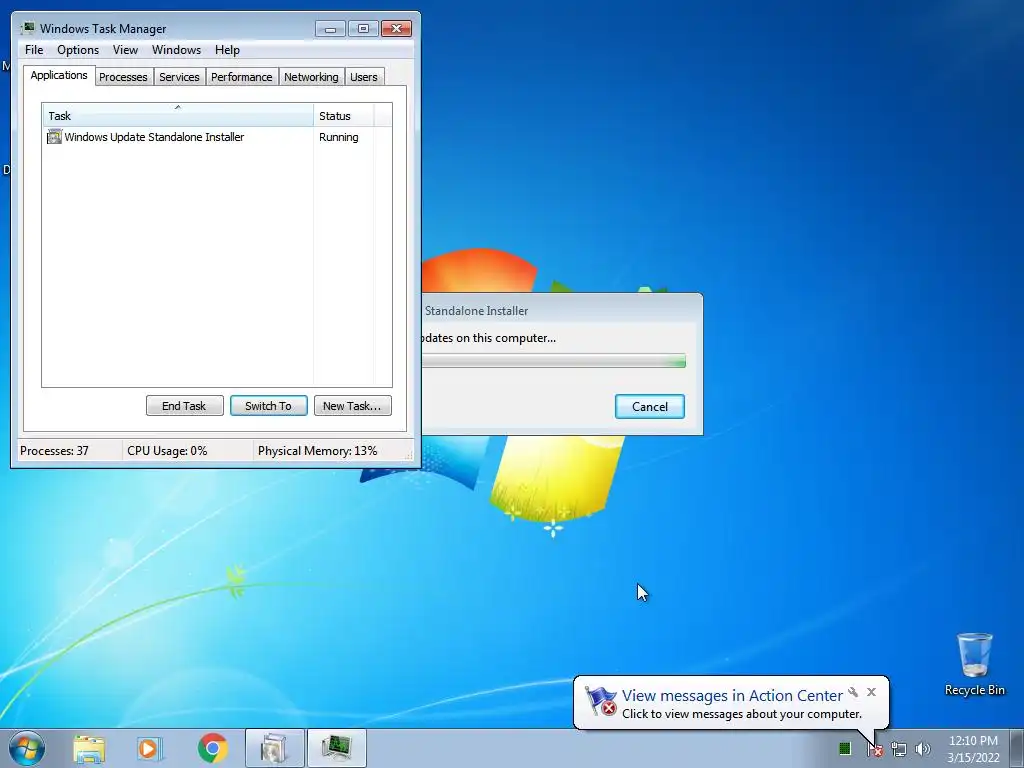This screenshot has width=1024, height=768.
Task: Switch to the Processes tab
Action: click(123, 77)
